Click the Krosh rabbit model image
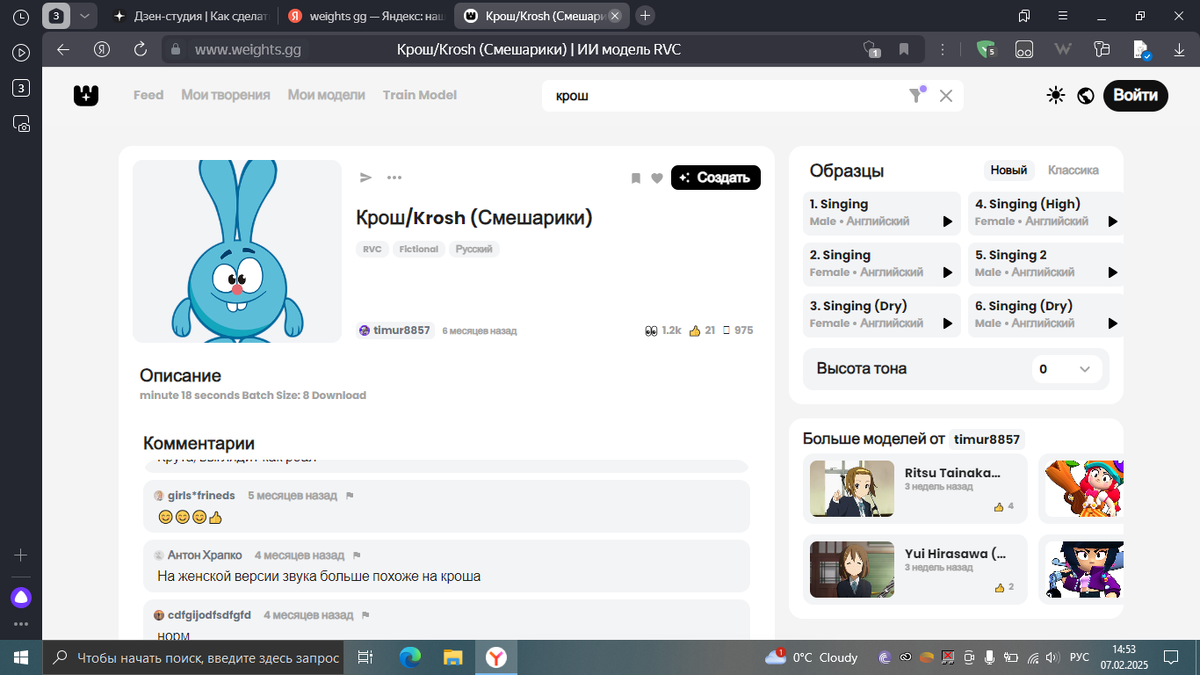 point(238,251)
